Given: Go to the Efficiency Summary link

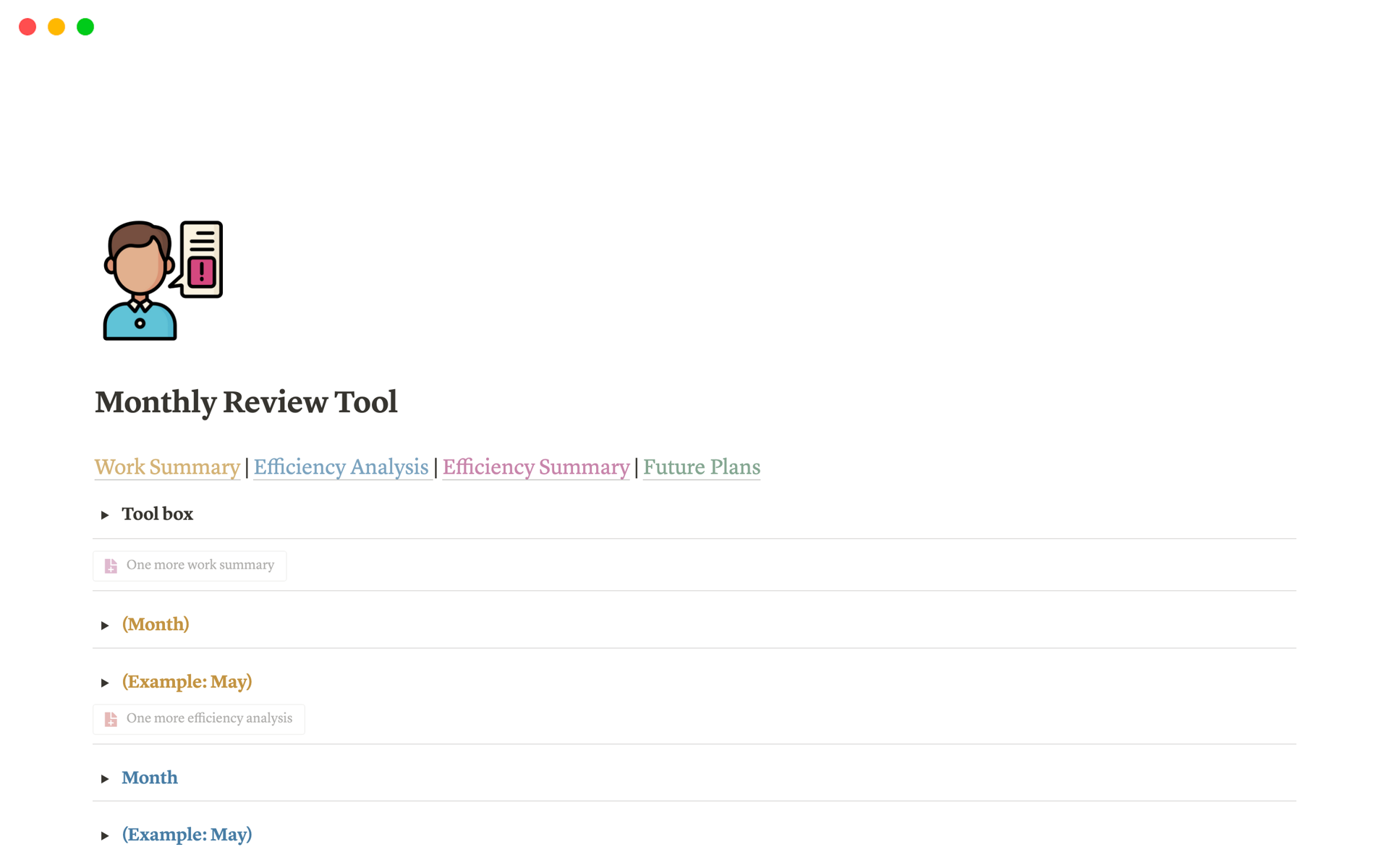Looking at the screenshot, I should (x=535, y=467).
